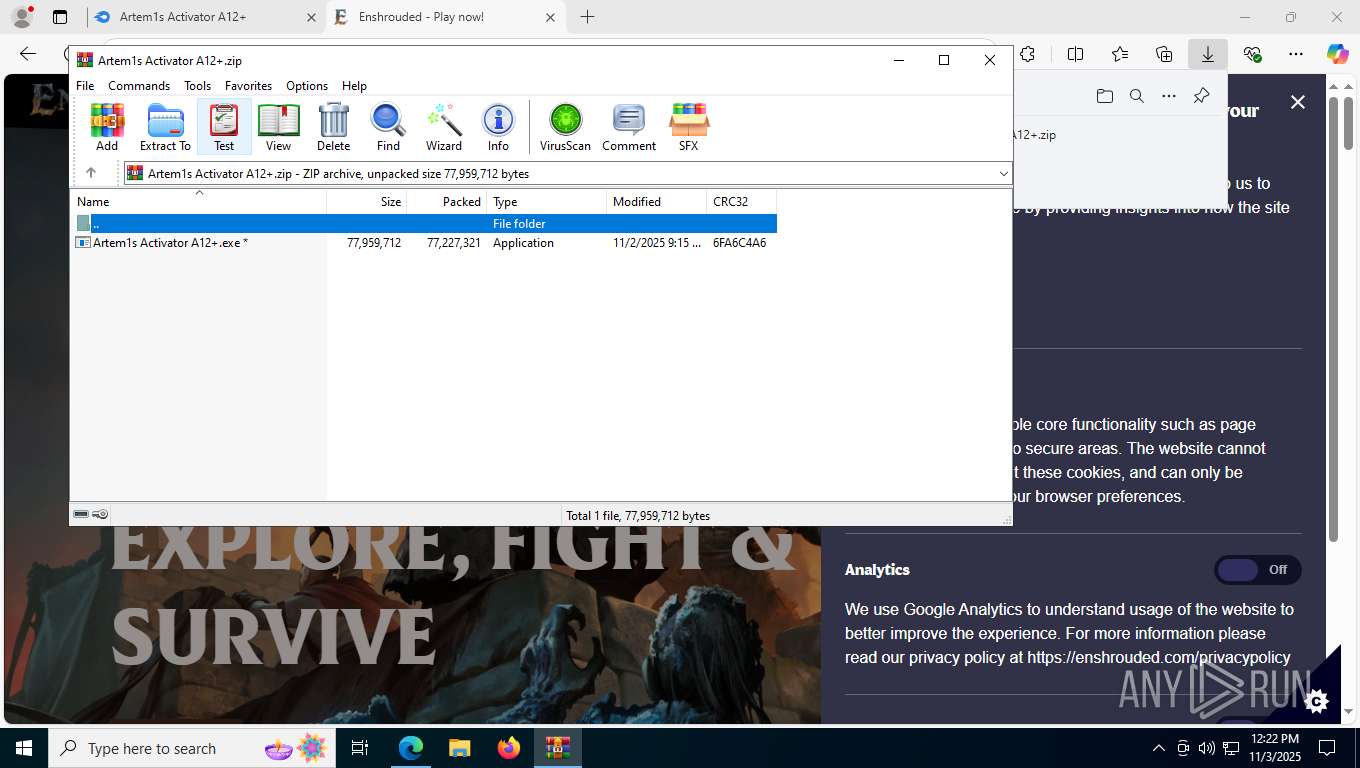Viewport: 1360px width, 768px height.
Task: Search downloads magnifier icon
Action: pos(1137,96)
